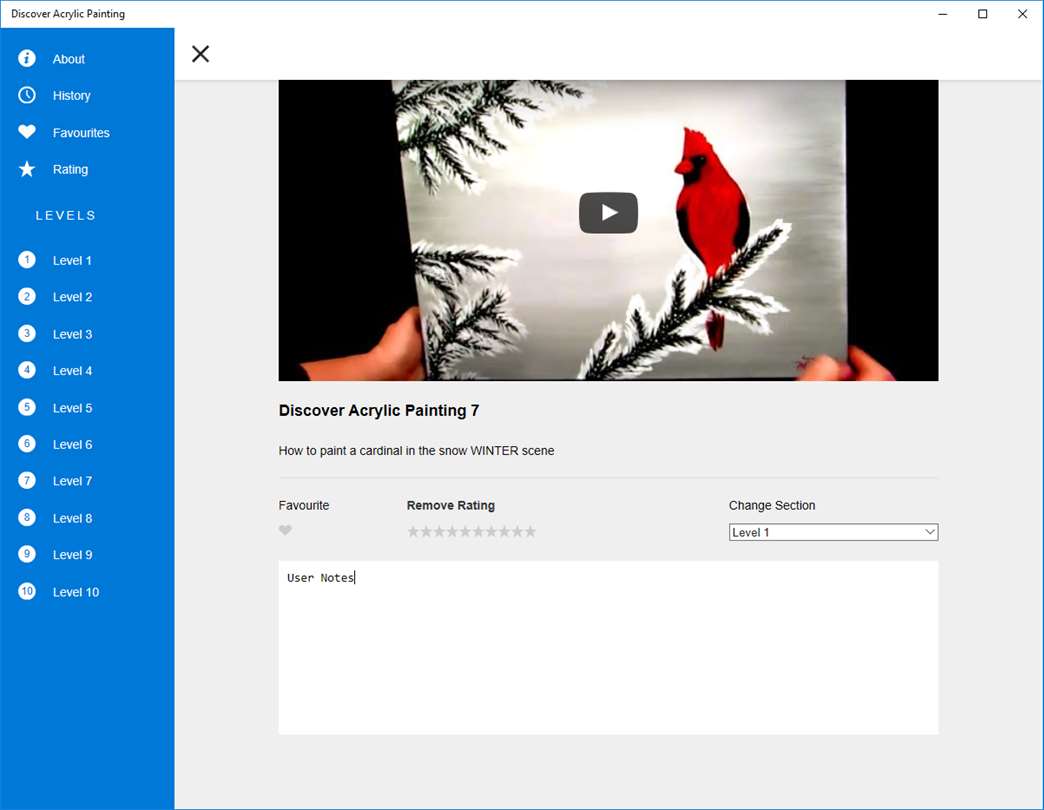
Task: Go to the Level 6 label
Action: (73, 444)
